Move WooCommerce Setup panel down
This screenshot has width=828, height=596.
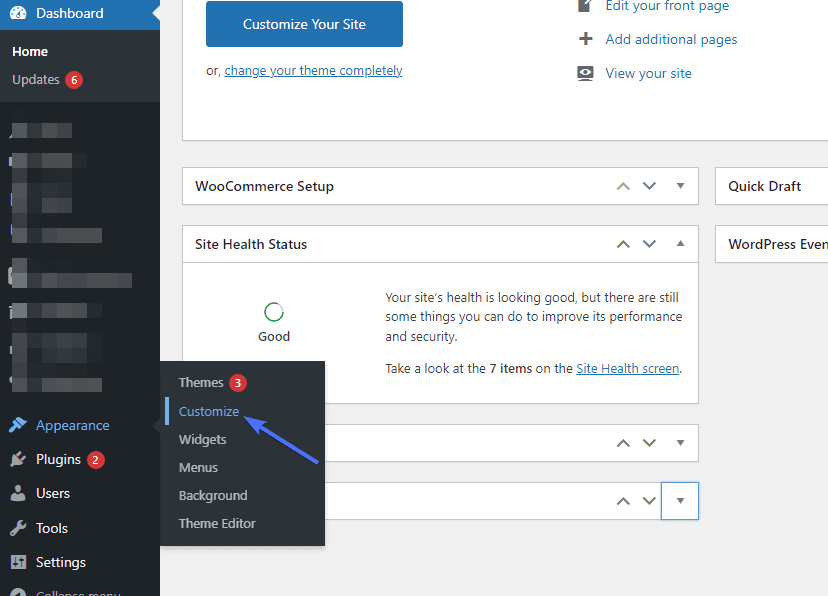pos(649,186)
